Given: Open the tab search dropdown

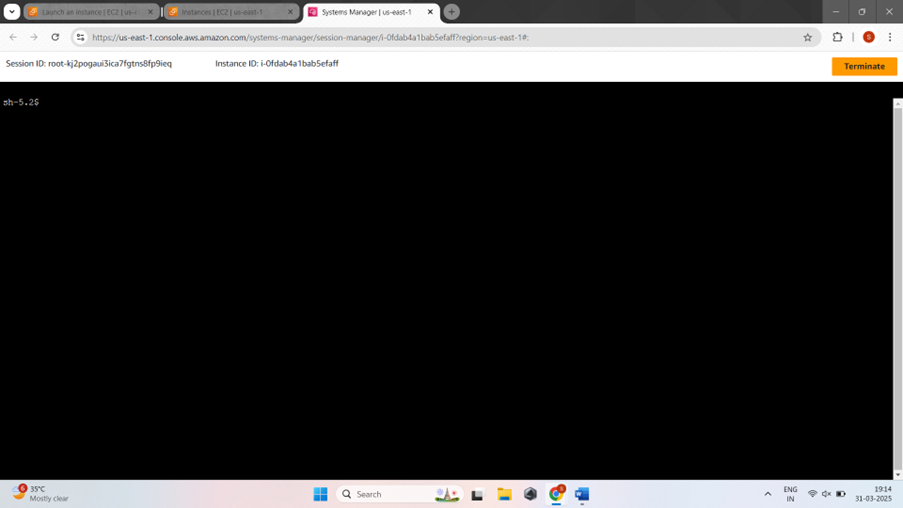Looking at the screenshot, I should coord(12,12).
